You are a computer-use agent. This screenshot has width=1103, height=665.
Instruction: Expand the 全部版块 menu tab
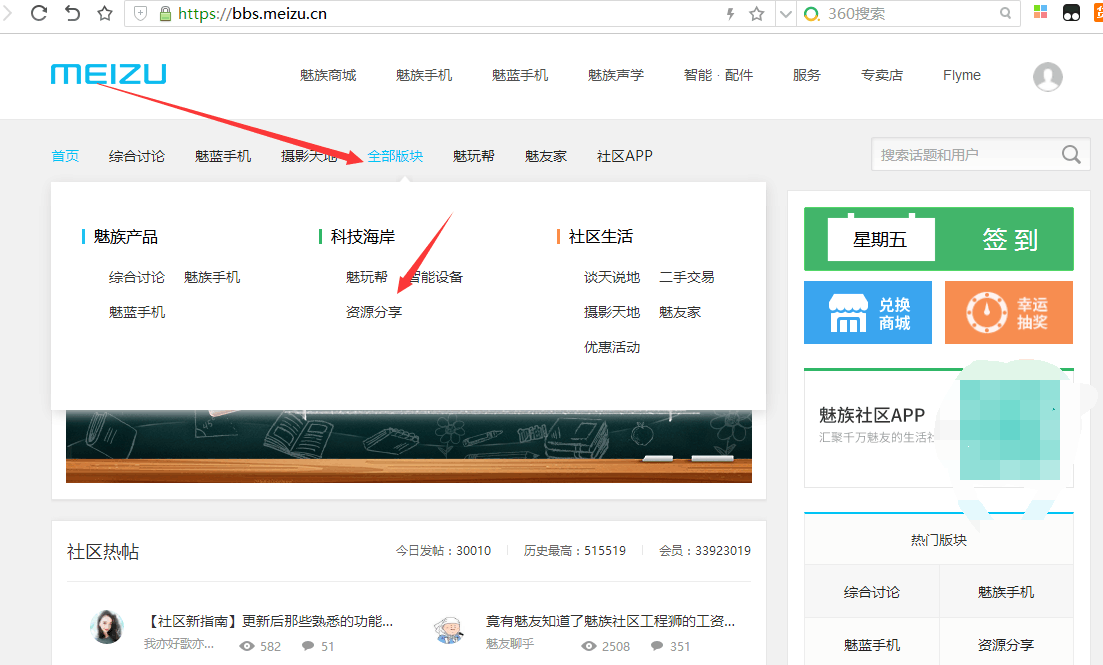[x=395, y=156]
